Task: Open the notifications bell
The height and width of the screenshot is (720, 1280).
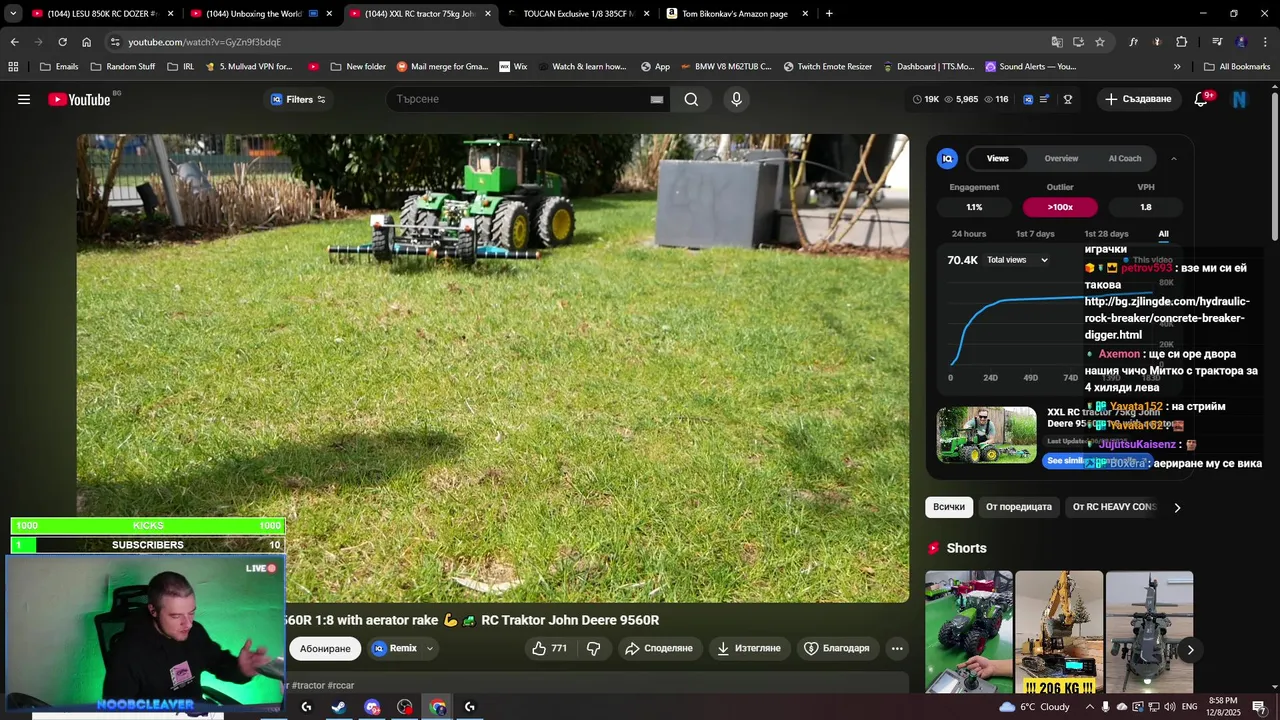Action: point(1202,99)
